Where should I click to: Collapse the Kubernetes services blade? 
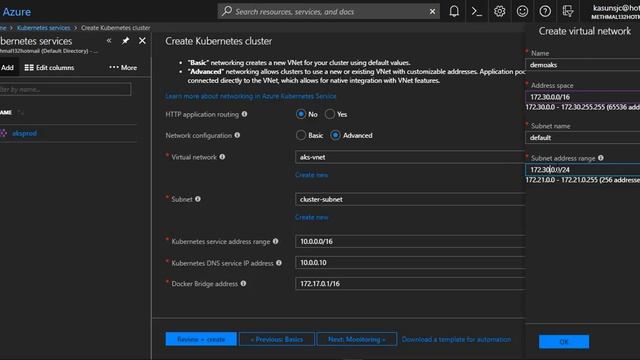point(109,40)
